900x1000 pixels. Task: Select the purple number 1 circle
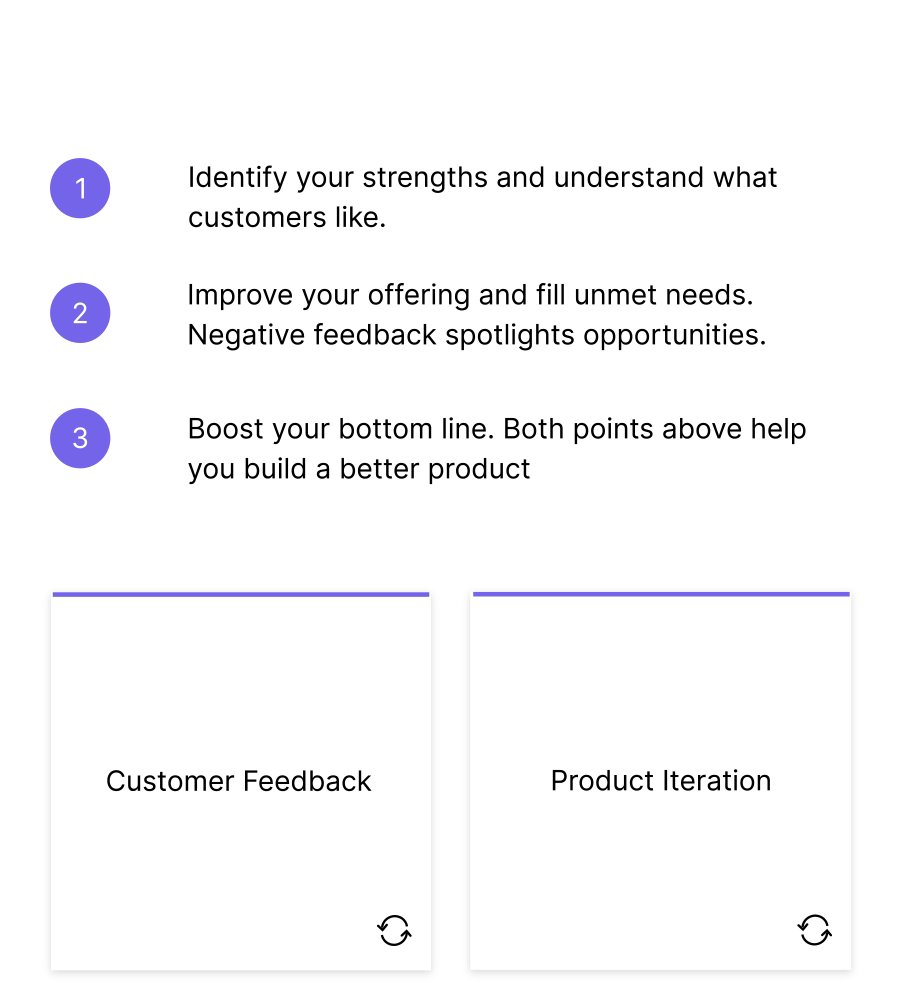80,188
